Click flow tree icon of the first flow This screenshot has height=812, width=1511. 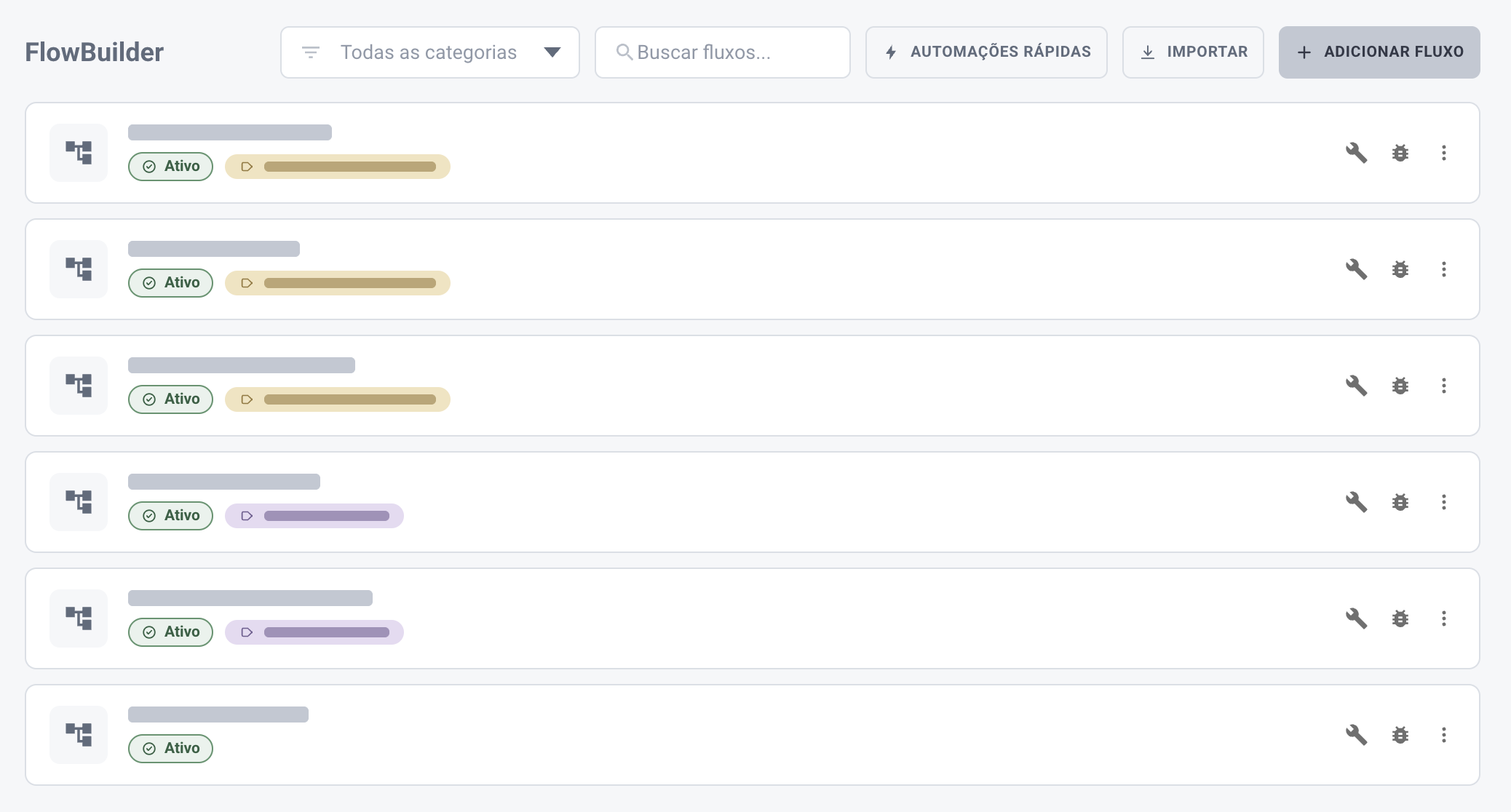point(79,153)
